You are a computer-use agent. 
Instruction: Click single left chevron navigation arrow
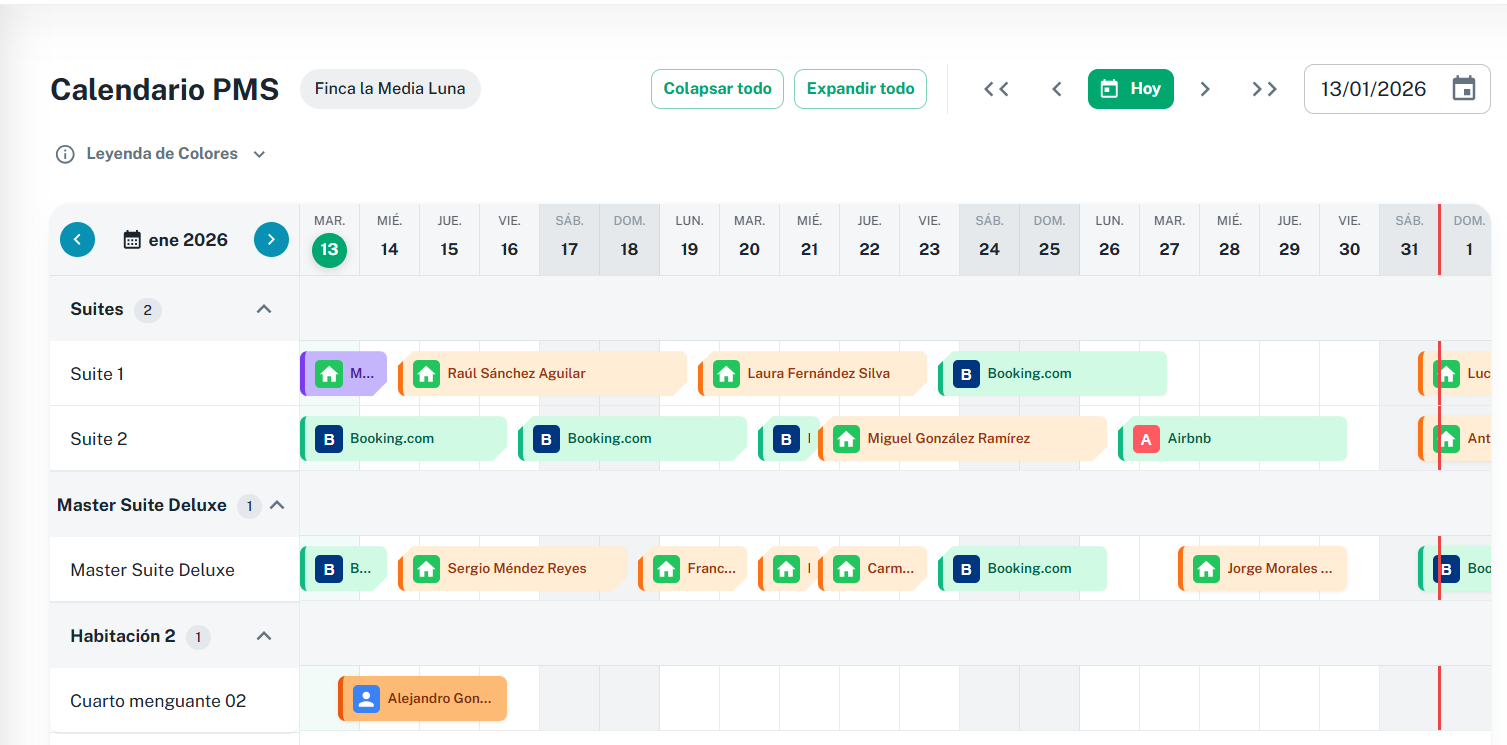point(1056,89)
